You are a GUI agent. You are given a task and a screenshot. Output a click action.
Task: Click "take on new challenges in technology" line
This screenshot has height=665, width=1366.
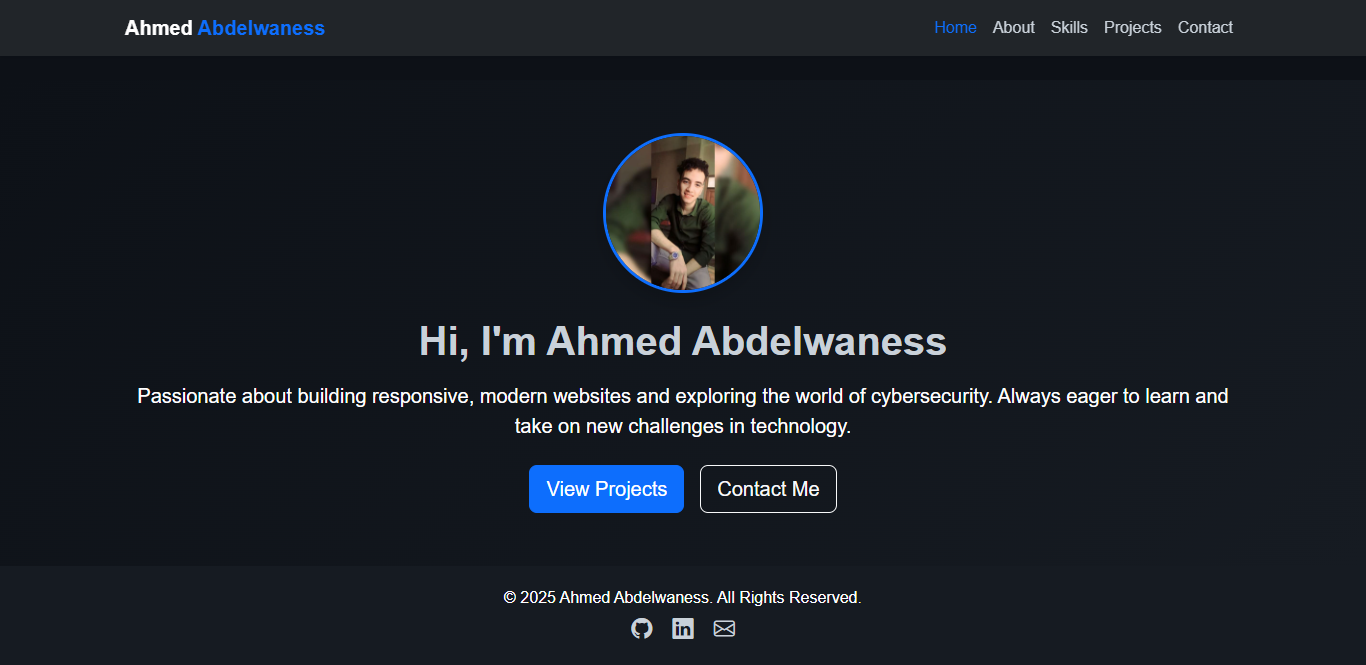(682, 426)
